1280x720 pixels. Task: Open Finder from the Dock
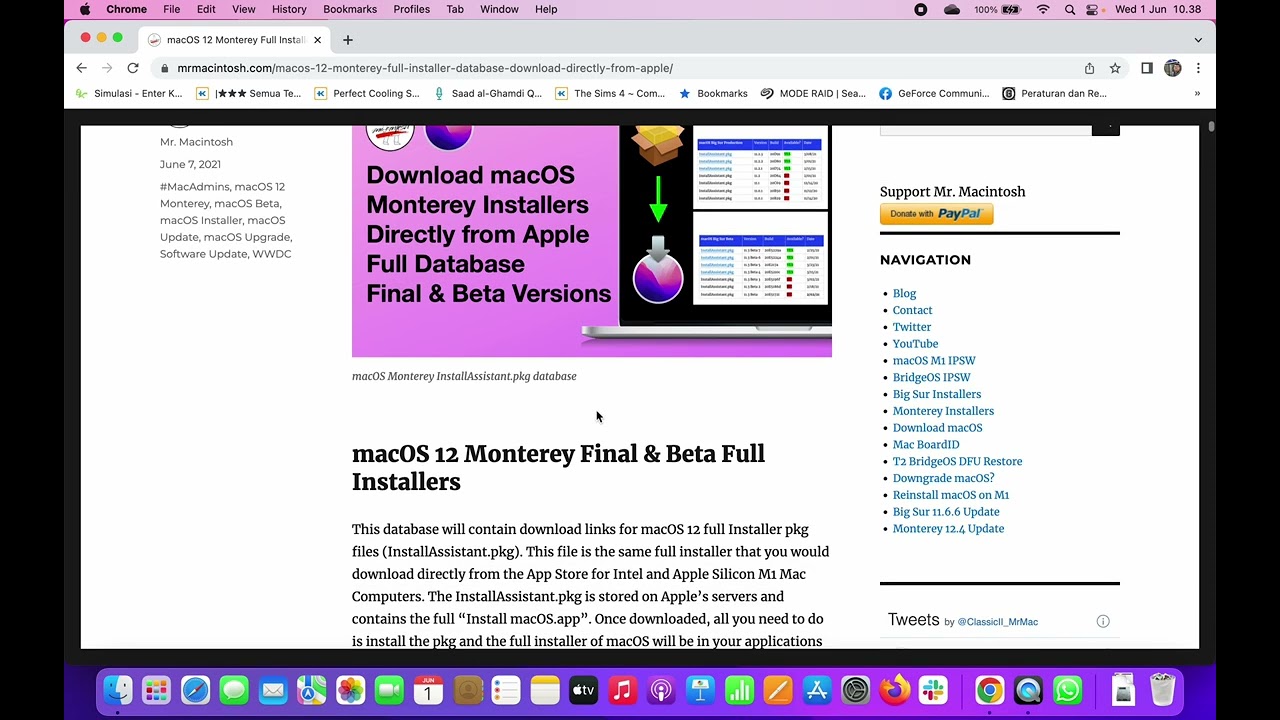[x=118, y=690]
